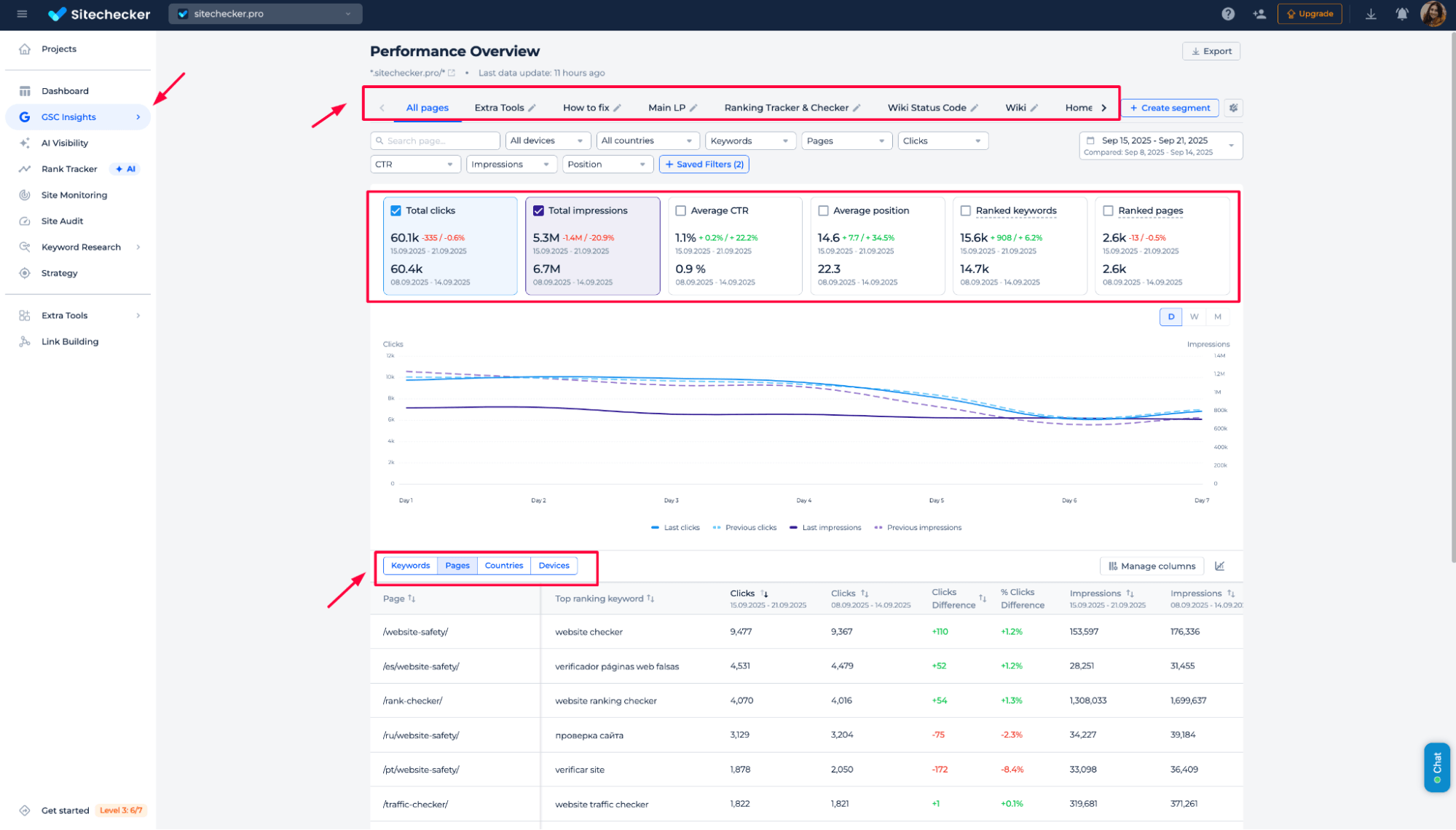1456x830 pixels.
Task: Focus the Search page input field
Action: click(x=435, y=141)
